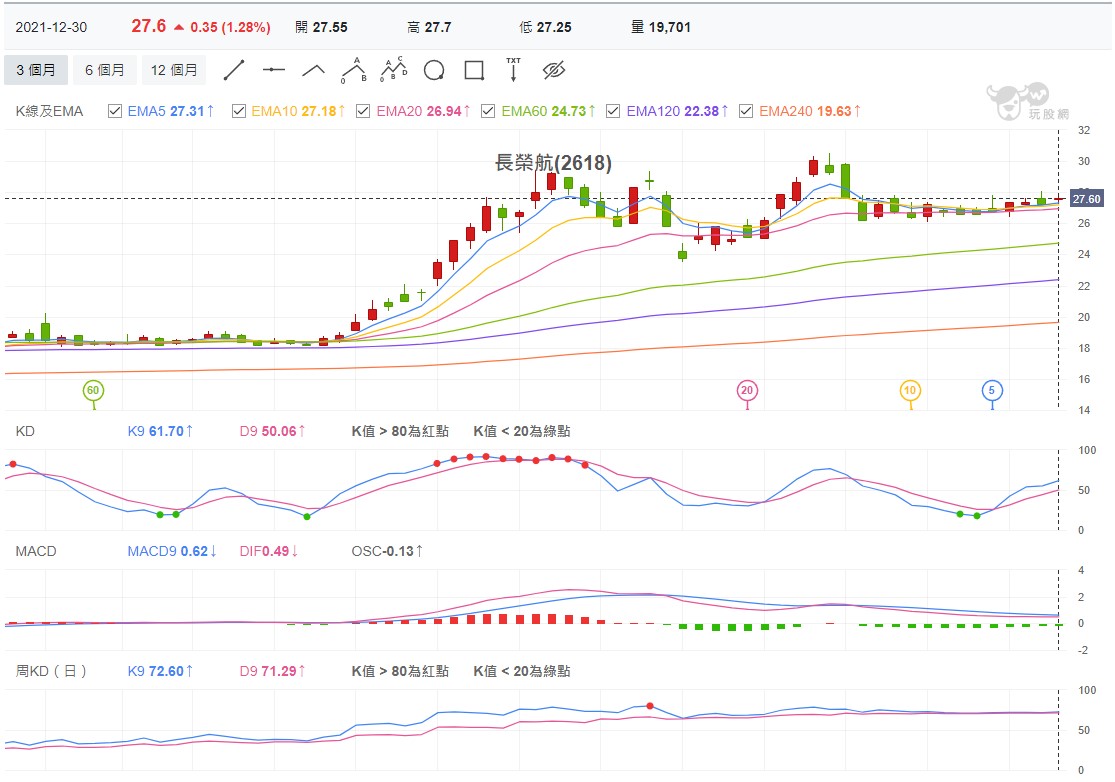Disable the EMA240 line checkbox
Image resolution: width=1115 pixels, height=782 pixels.
(x=746, y=111)
